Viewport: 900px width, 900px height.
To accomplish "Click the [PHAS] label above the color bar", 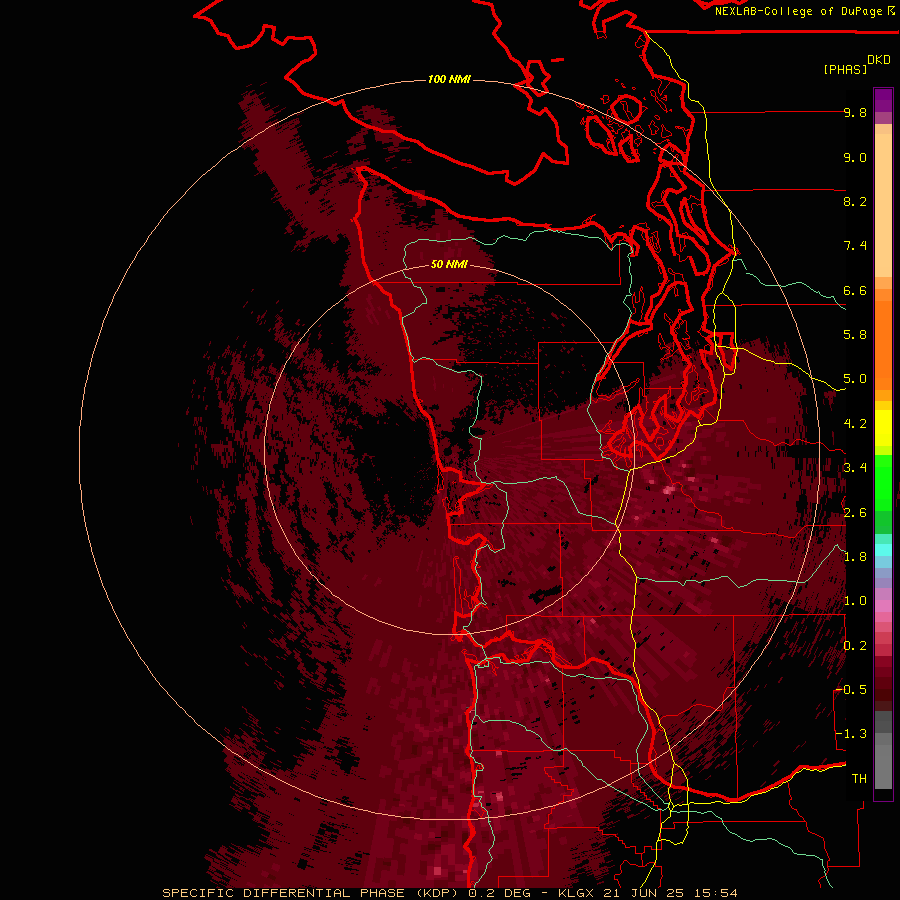I will [845, 70].
